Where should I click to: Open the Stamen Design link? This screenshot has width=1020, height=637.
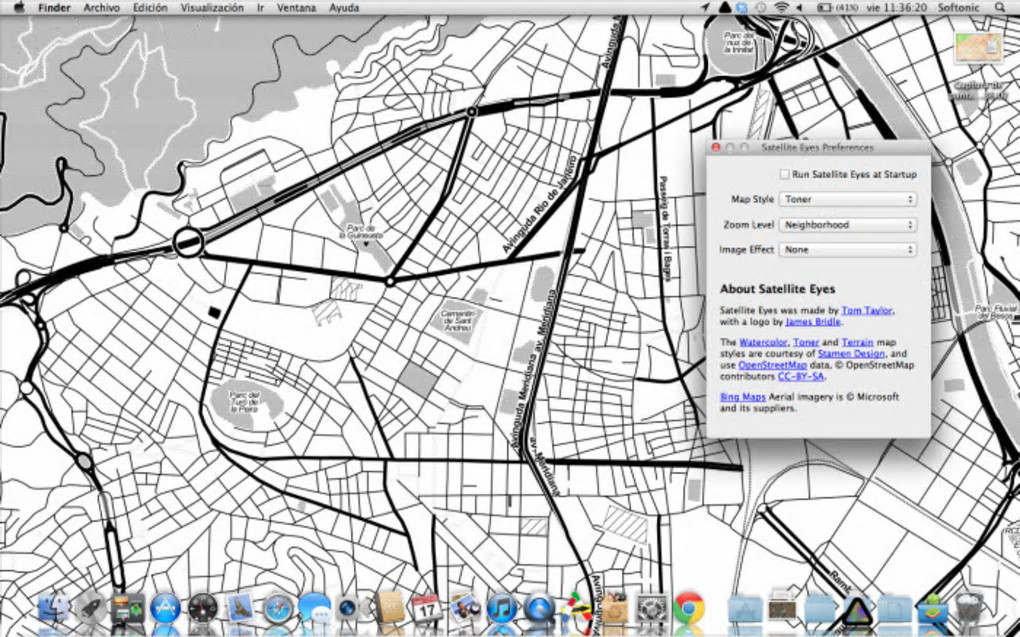(x=851, y=354)
